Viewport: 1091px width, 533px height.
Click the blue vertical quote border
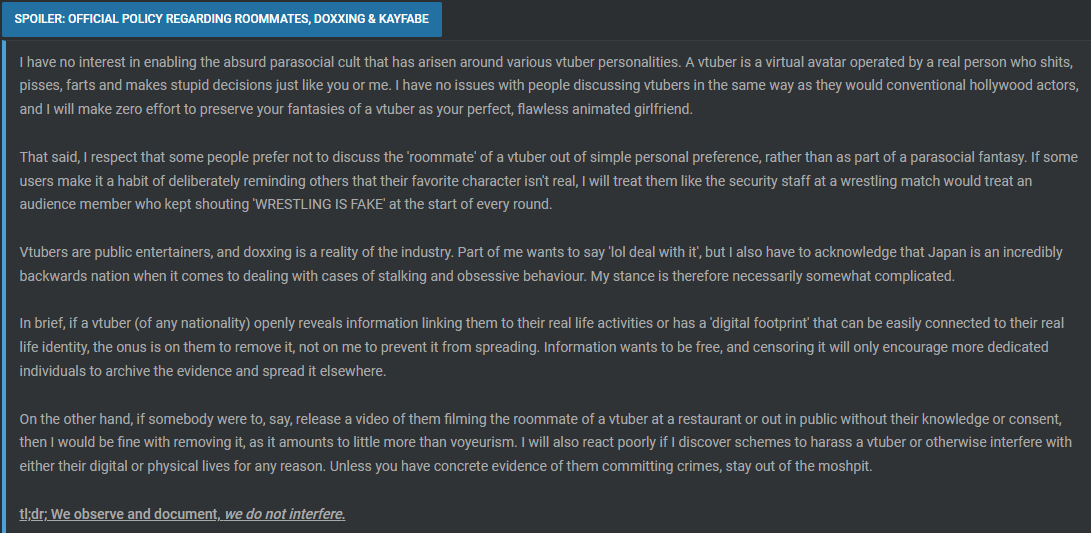pyautogui.click(x=3, y=285)
